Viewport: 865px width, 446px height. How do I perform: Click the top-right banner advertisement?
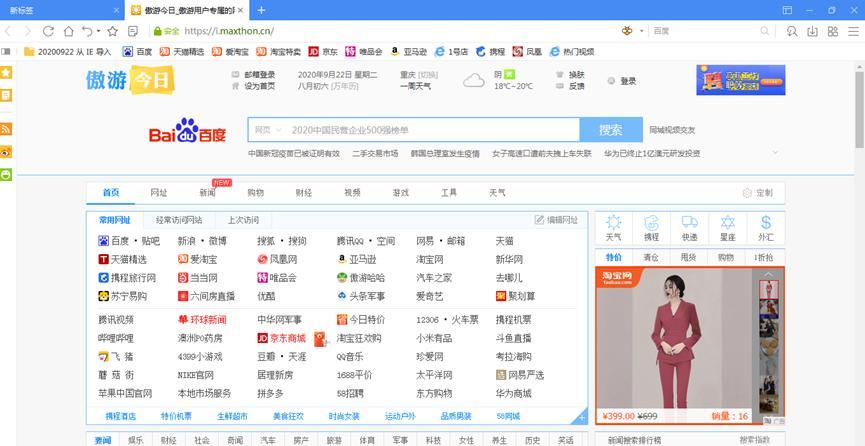click(x=740, y=80)
